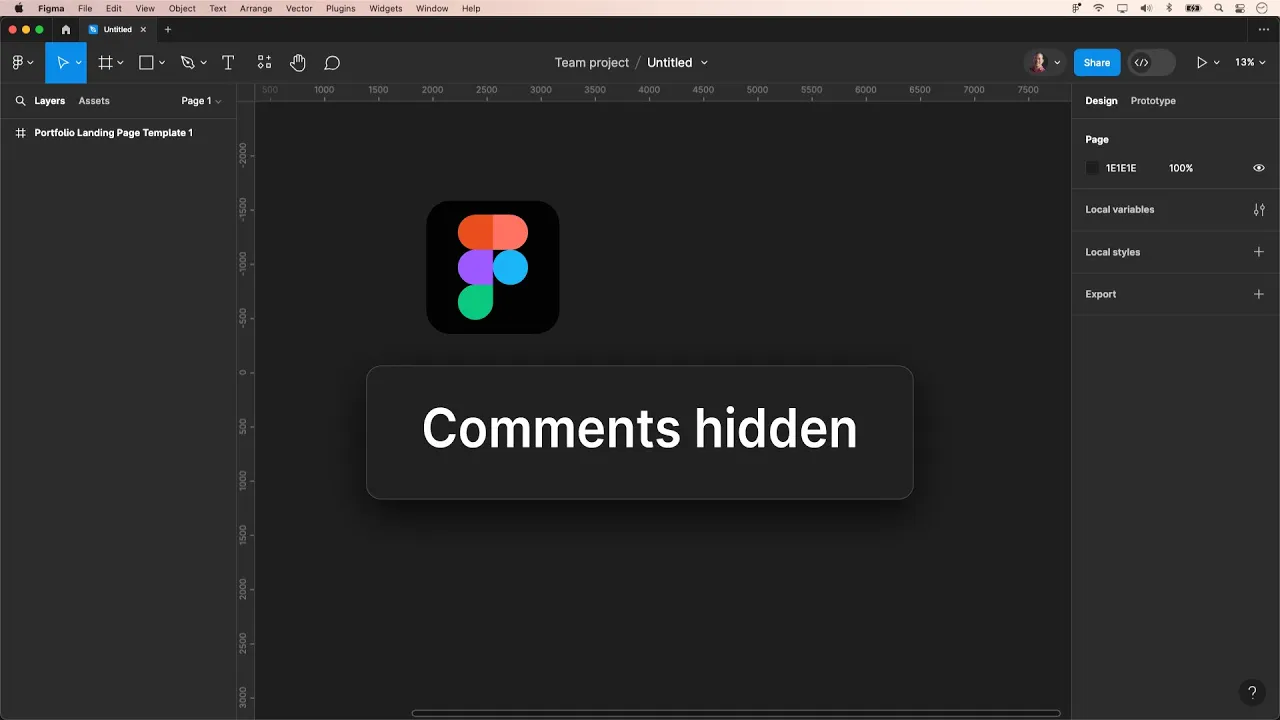Open the Vector menu
1280x720 pixels.
[299, 8]
